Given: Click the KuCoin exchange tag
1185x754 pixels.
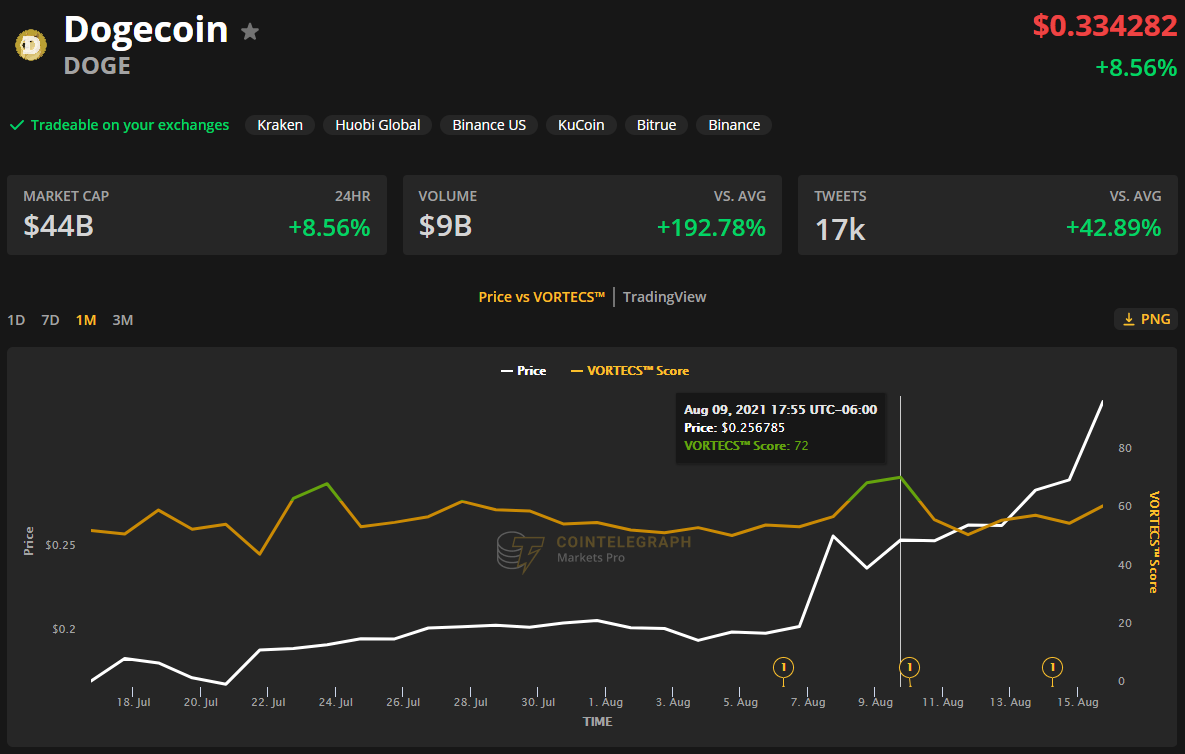Looking at the screenshot, I should click(581, 125).
